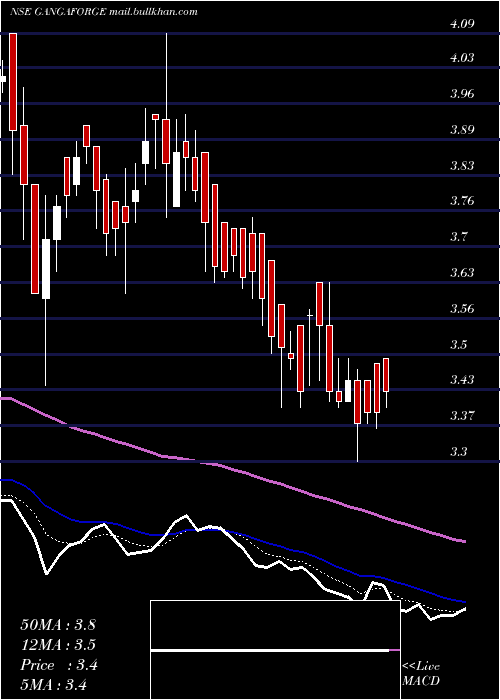
Task: Select the 3.89 price axis label
Action: click(461, 130)
